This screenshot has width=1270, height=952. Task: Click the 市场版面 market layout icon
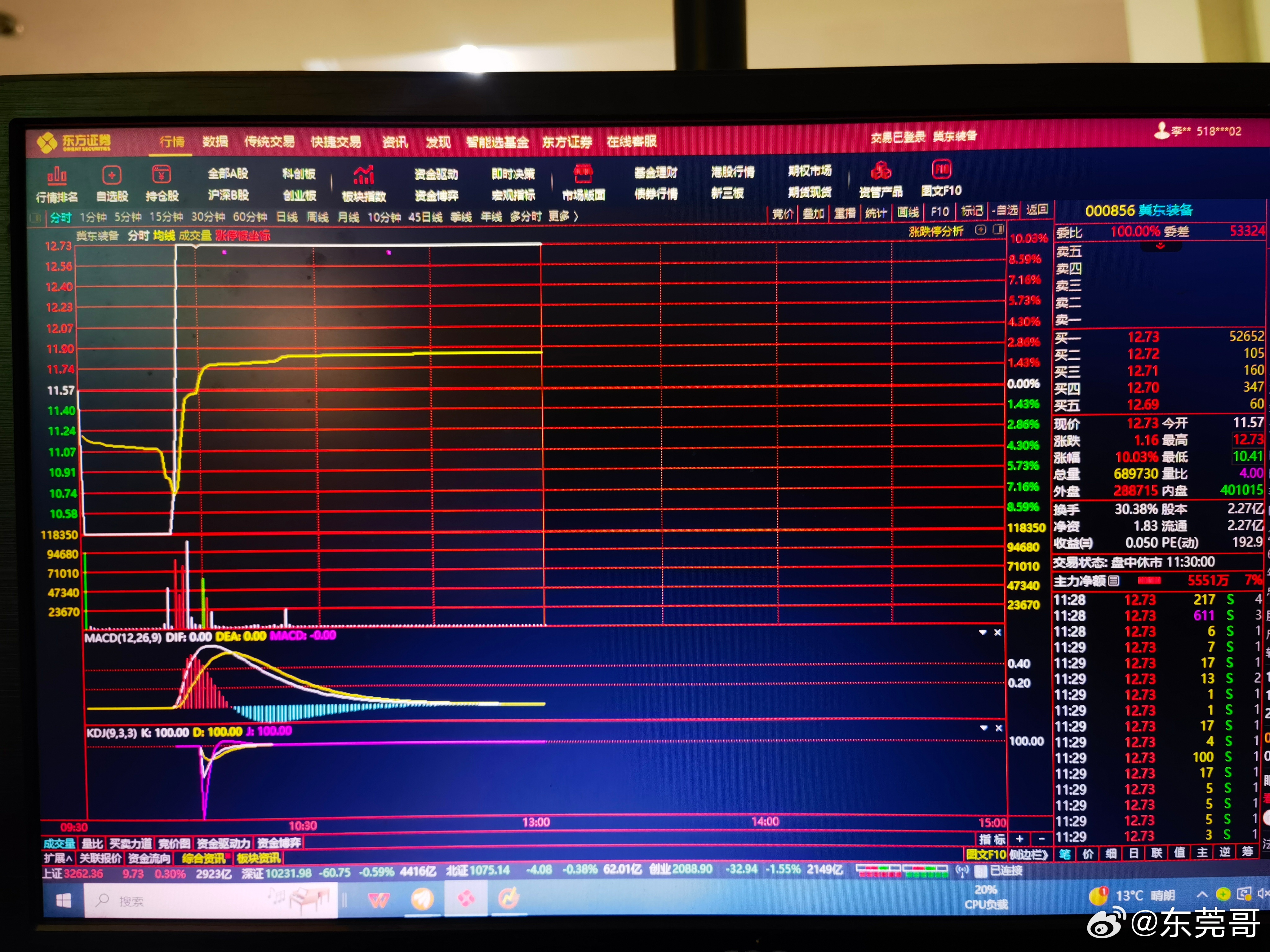[583, 173]
